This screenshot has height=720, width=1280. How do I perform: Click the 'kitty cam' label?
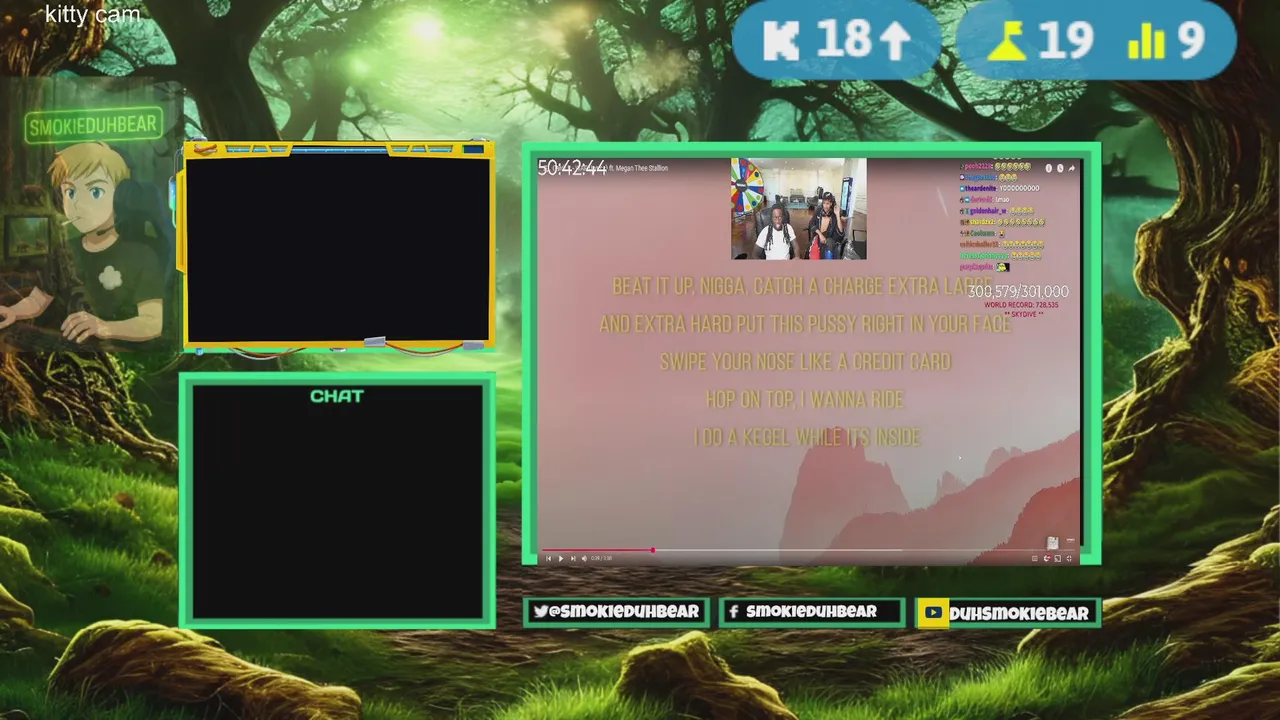point(93,15)
